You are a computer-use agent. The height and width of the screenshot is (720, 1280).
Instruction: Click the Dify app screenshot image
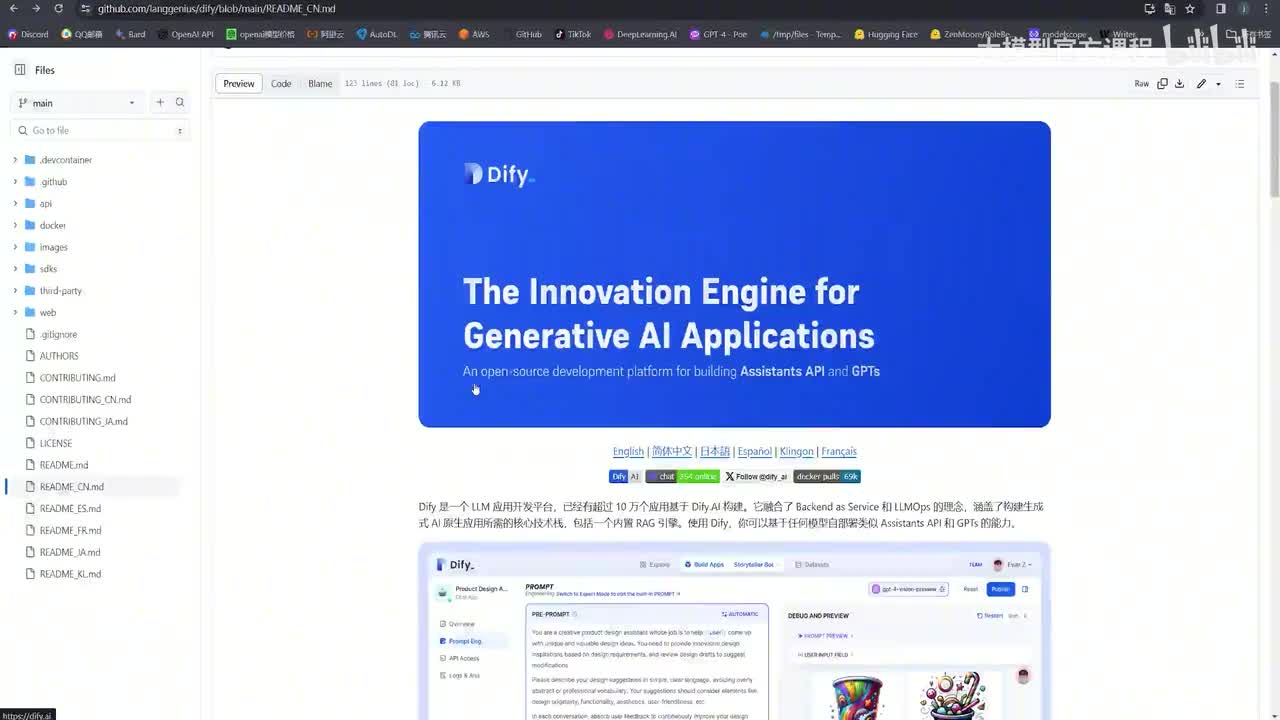point(735,632)
